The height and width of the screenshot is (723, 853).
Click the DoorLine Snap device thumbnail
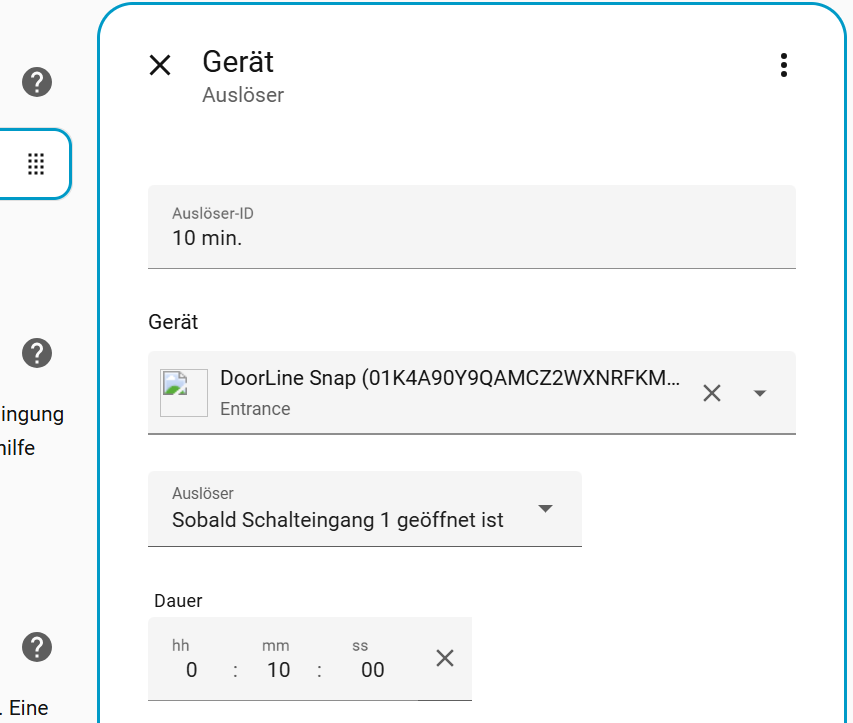(x=184, y=393)
